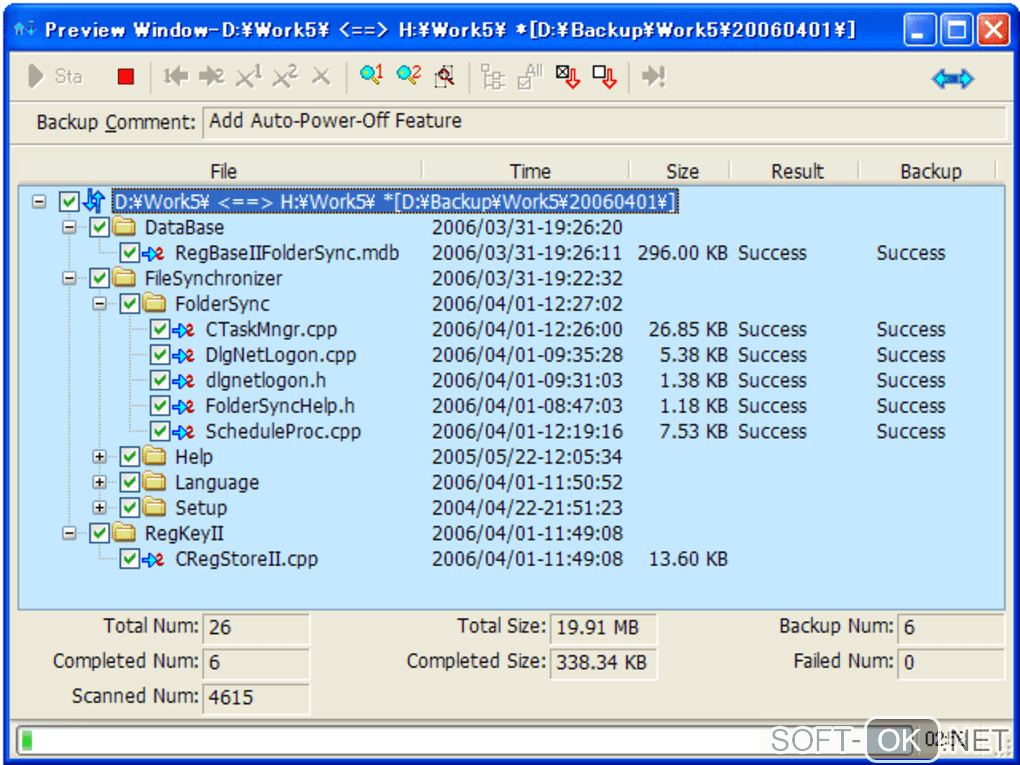1020x765 pixels.
Task: Uncheck the CRegStoreII.cpp checkbox
Action: click(129, 559)
